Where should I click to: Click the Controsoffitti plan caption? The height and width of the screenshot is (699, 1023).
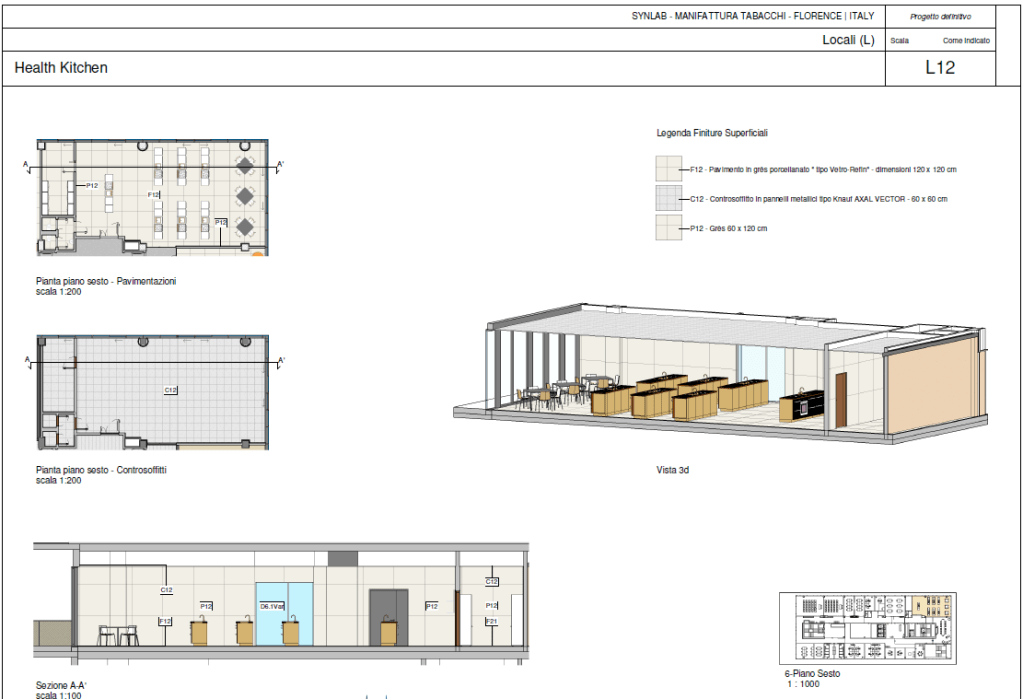coord(101,470)
